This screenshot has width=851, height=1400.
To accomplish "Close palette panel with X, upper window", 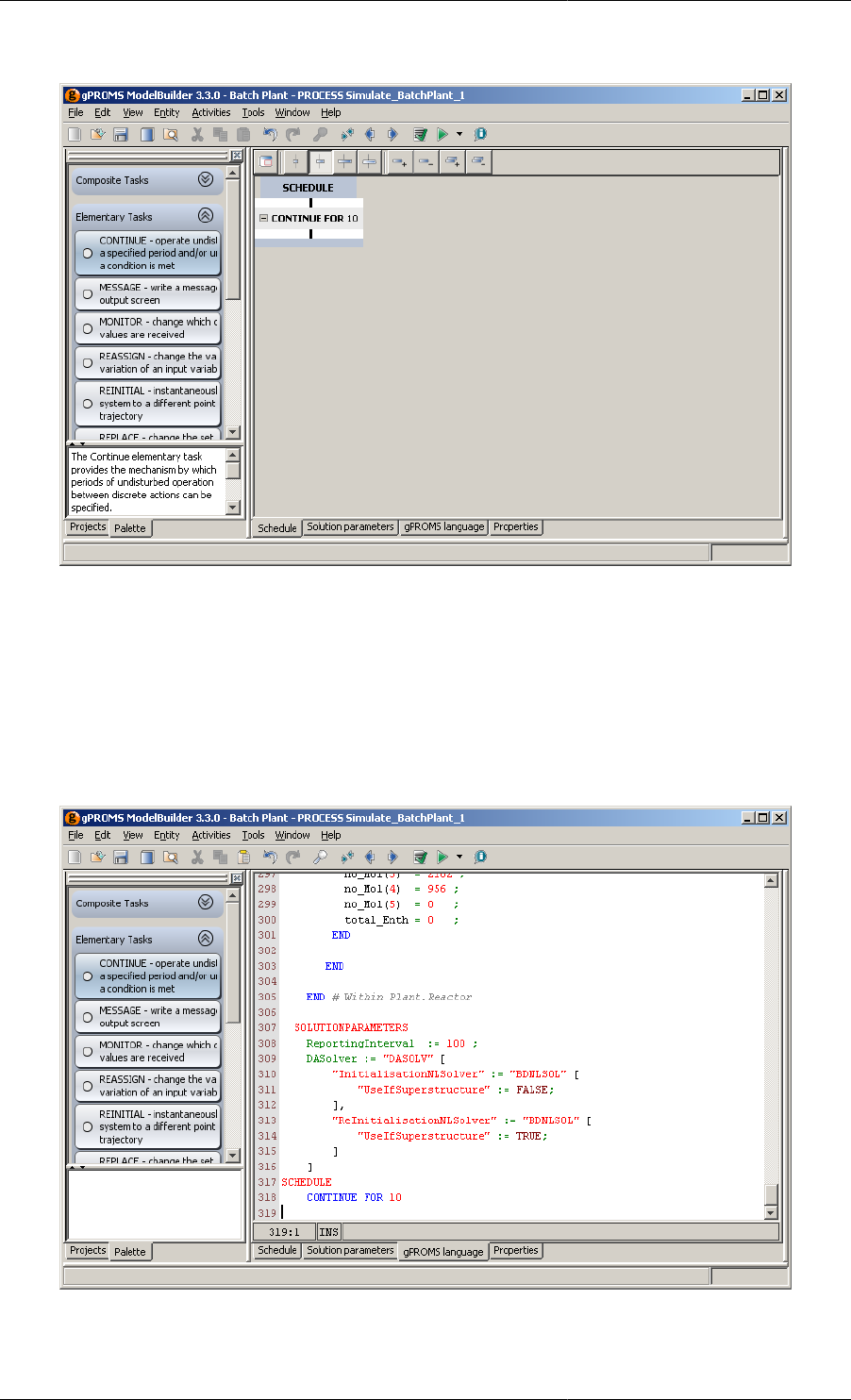I will [236, 156].
